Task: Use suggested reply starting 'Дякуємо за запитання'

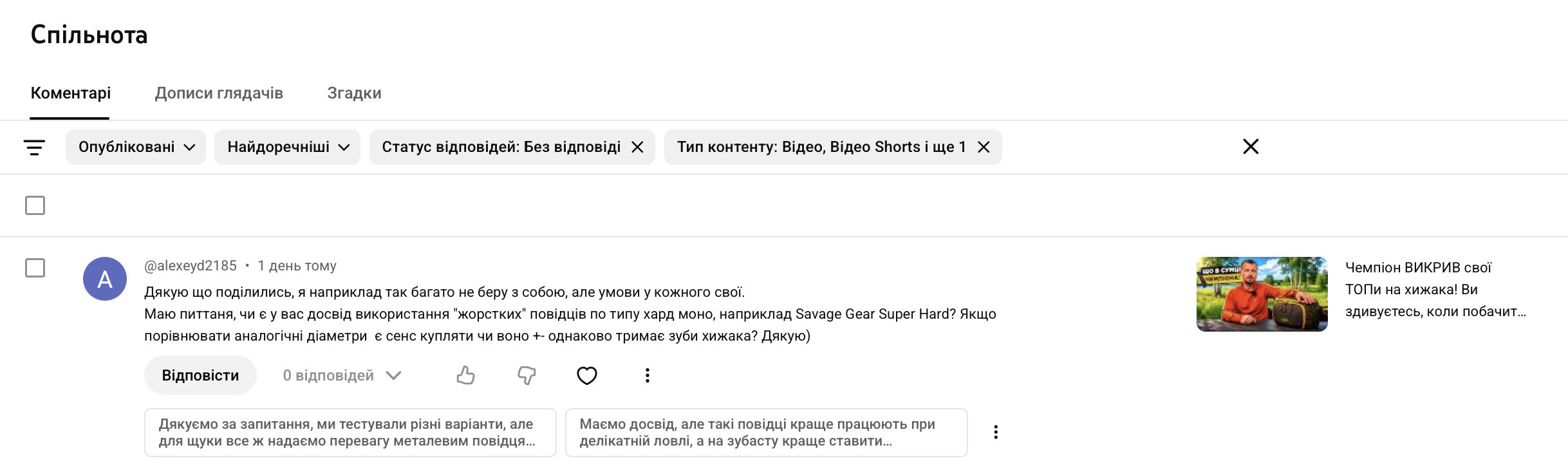Action: pos(350,433)
